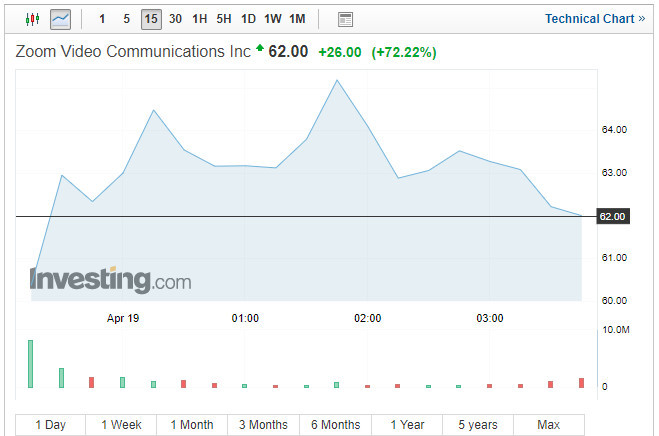Select the 15 minute interval
Screen dimensions: 659x436
151,19
